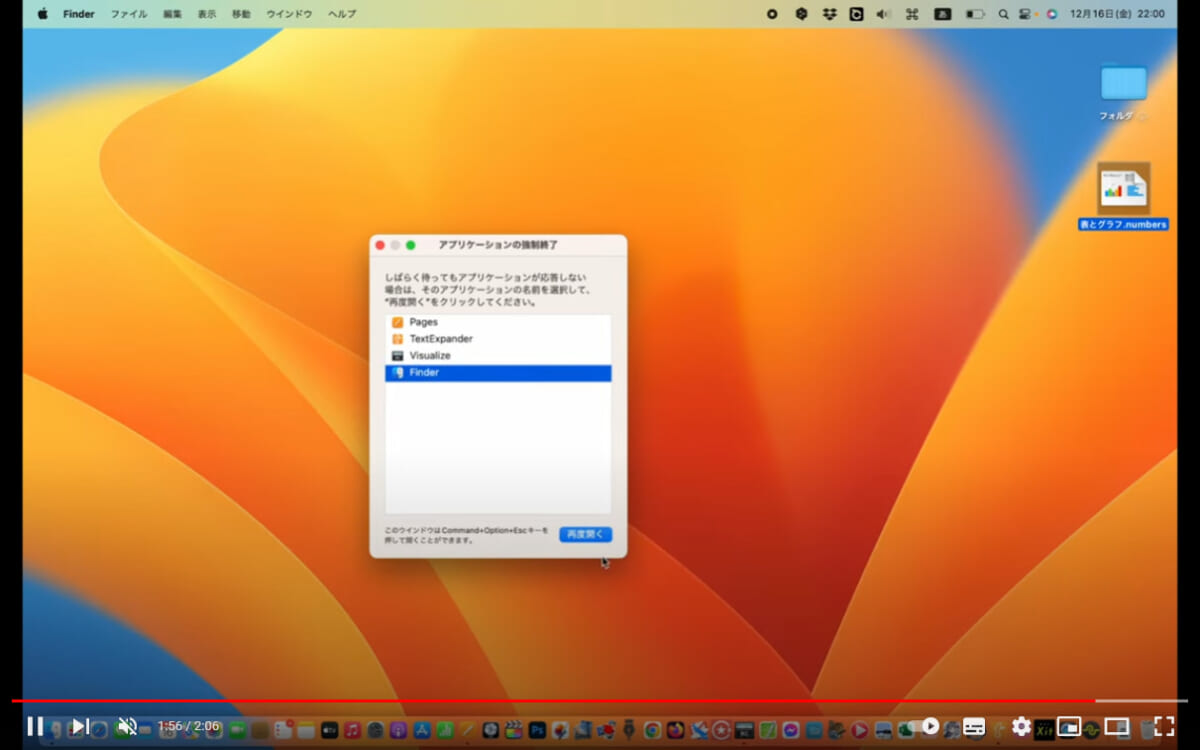Turn on video subtitles

coord(974,726)
